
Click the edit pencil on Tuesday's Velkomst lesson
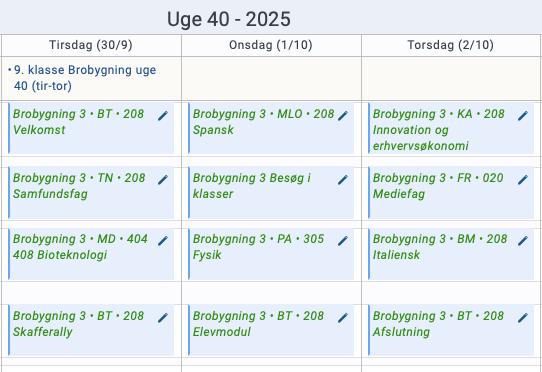[x=163, y=116]
